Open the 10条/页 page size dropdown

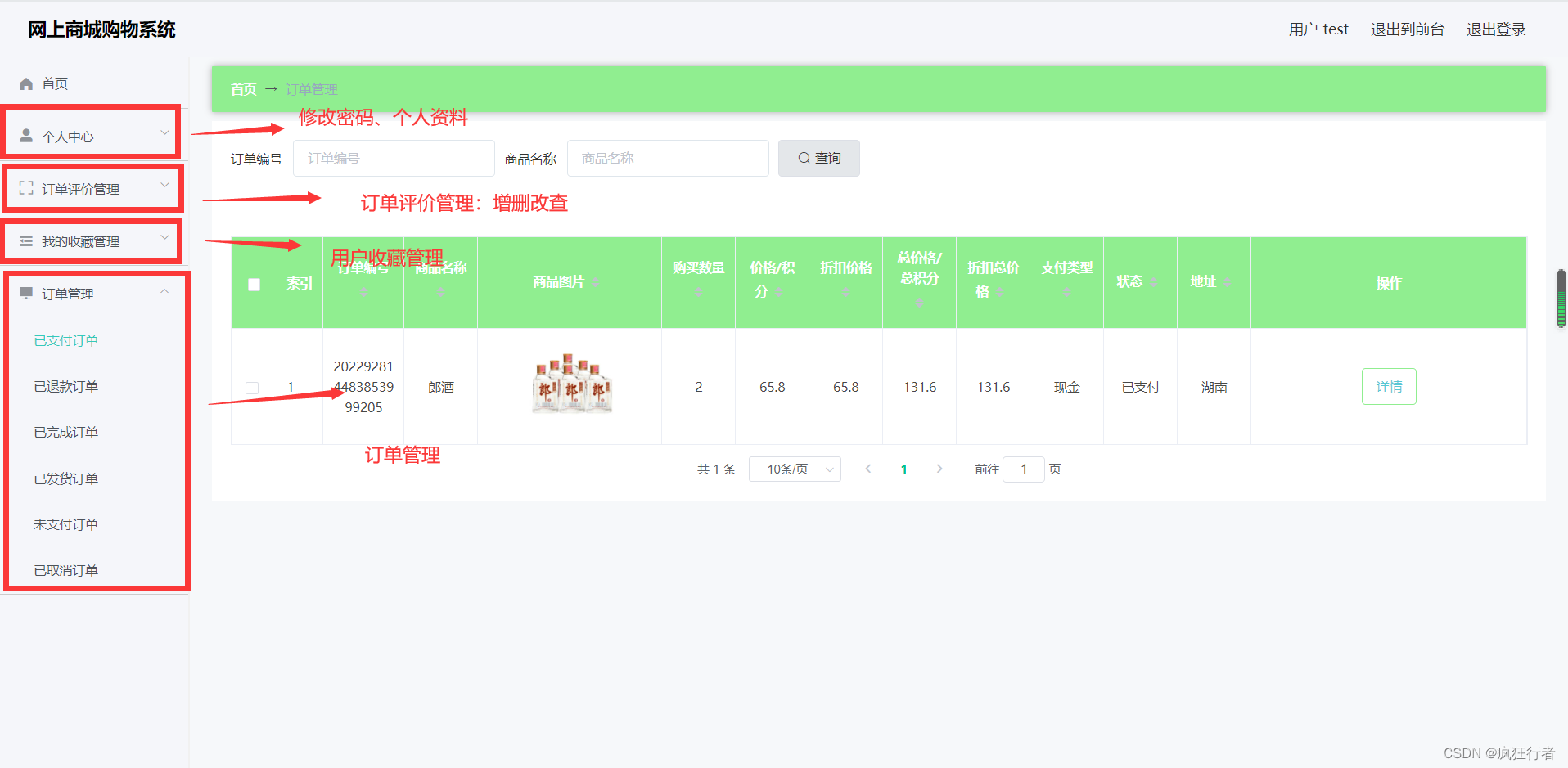click(x=794, y=469)
